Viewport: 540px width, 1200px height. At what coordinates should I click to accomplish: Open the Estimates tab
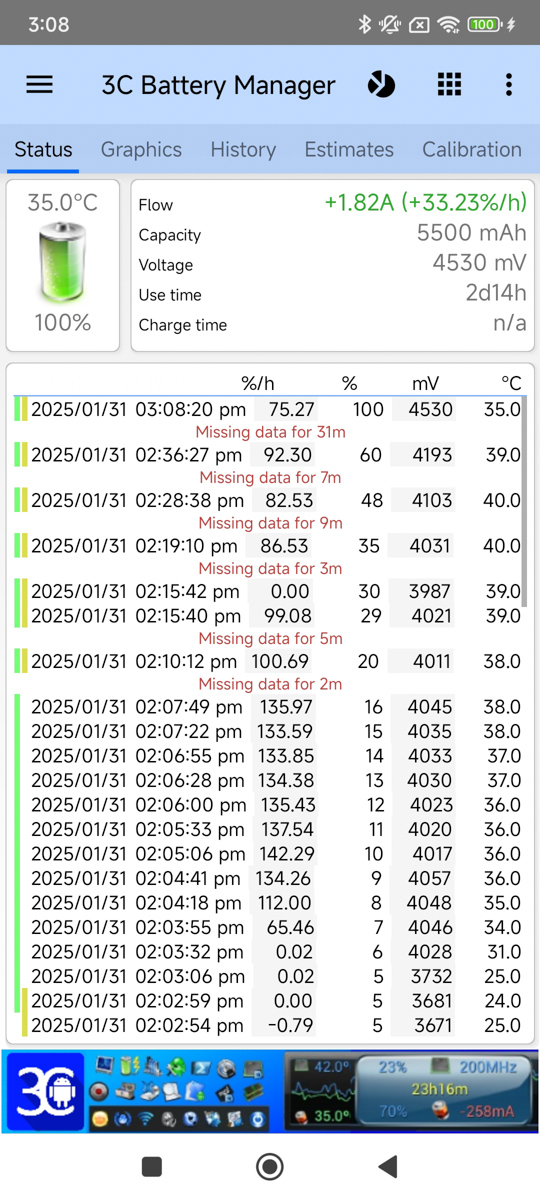tap(349, 149)
